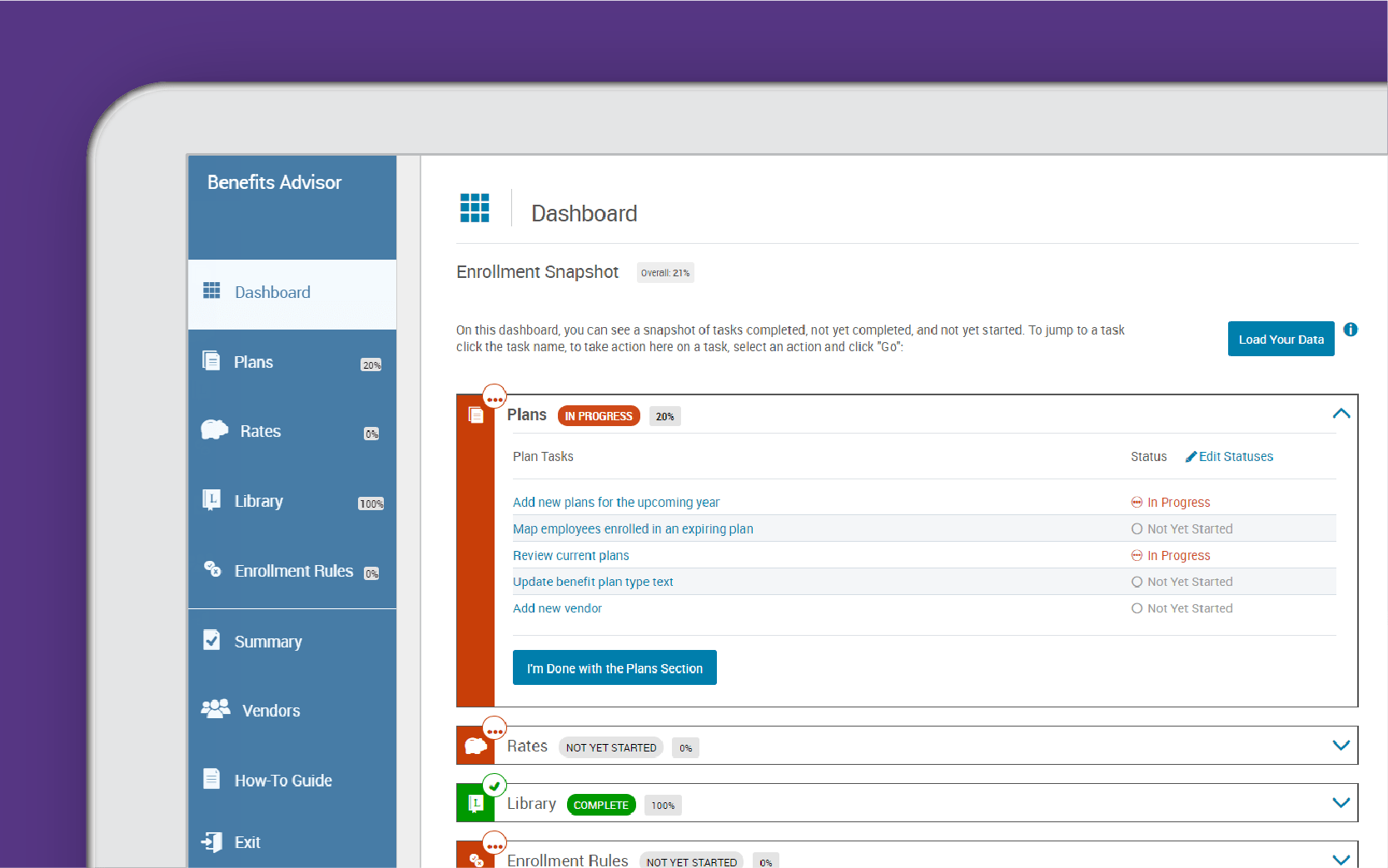Screen dimensions: 1388x868
Task: Click the Plans section orange document icon
Action: (x=476, y=415)
